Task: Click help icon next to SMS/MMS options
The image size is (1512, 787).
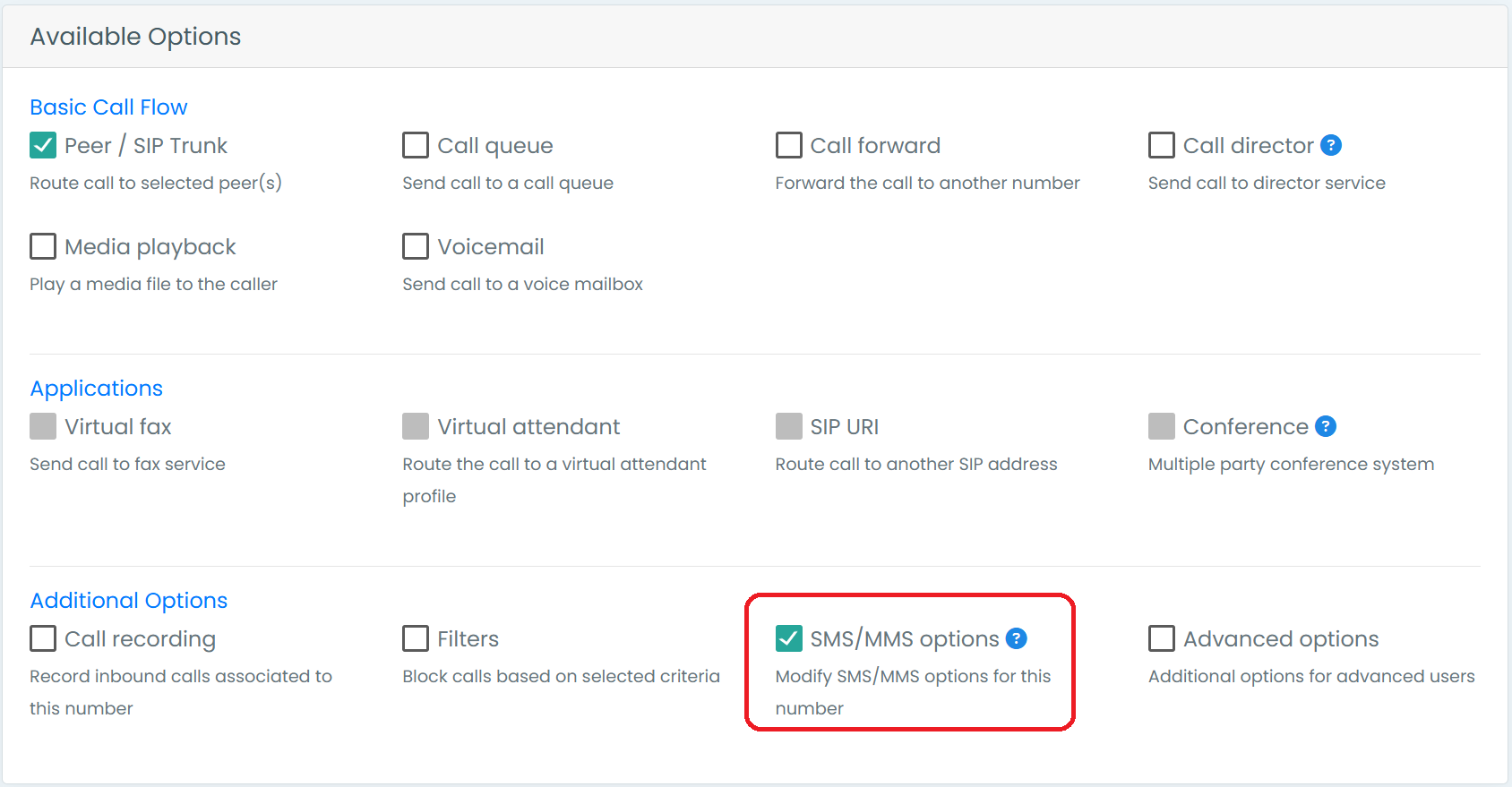Action: 1016,638
